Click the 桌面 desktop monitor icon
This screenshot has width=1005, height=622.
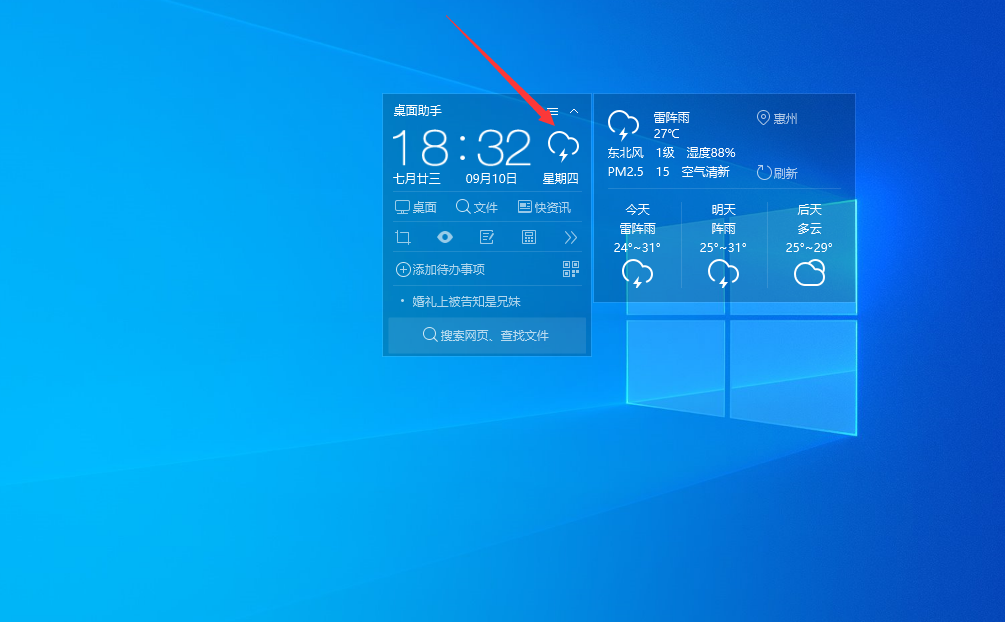click(x=403, y=206)
